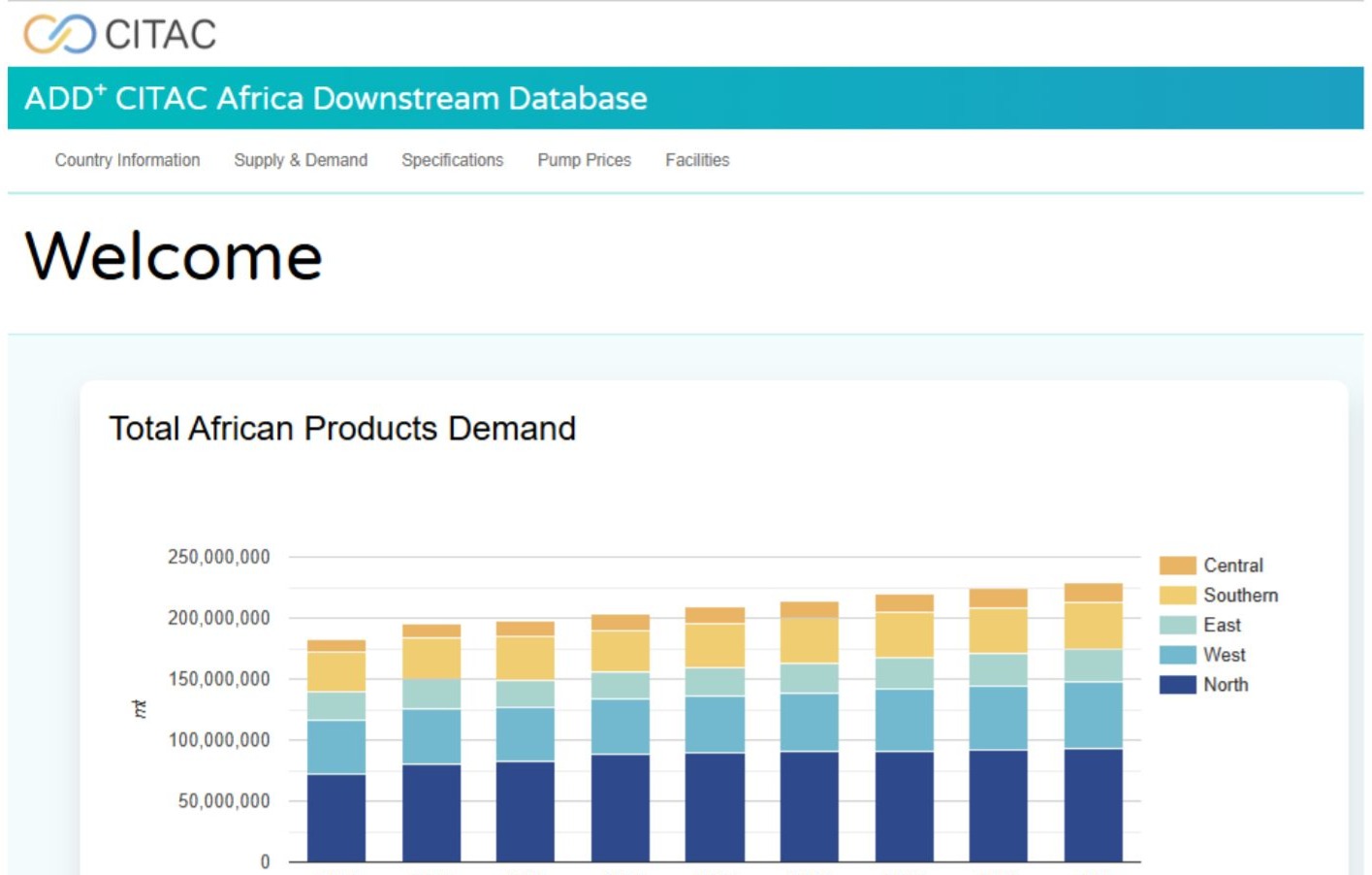The width and height of the screenshot is (1372, 875).
Task: Toggle the Southern series via legend label
Action: [1240, 596]
